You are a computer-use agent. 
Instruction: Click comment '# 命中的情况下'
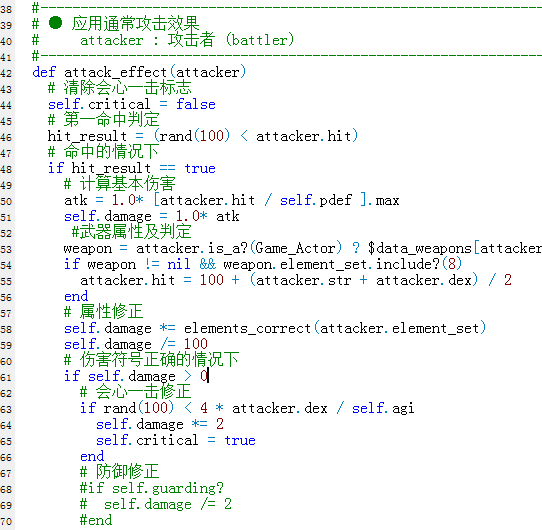[x=104, y=152]
